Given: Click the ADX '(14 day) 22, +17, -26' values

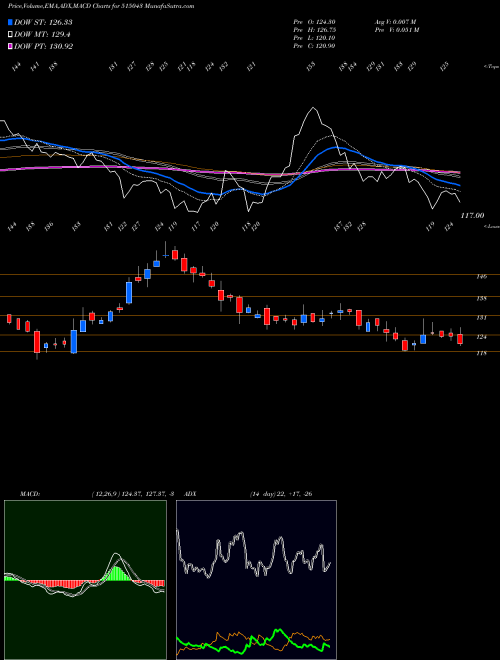Looking at the screenshot, I should point(281,494).
